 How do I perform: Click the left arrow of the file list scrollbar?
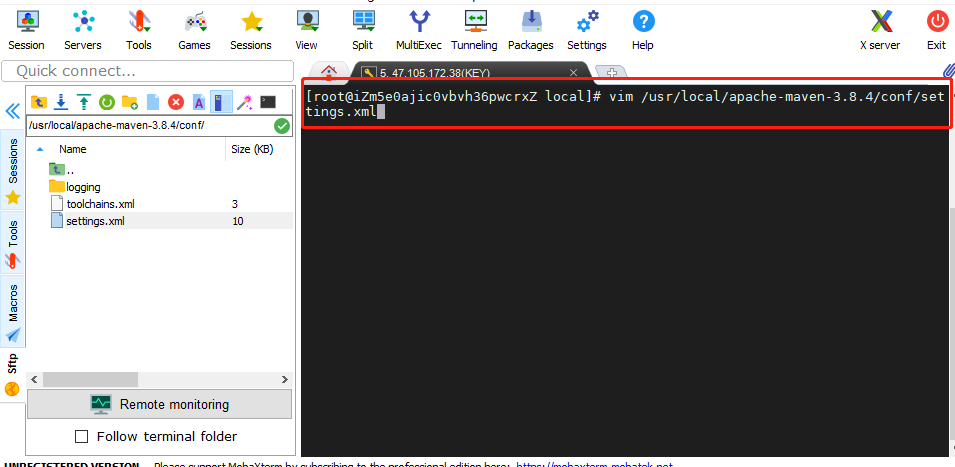click(x=34, y=379)
